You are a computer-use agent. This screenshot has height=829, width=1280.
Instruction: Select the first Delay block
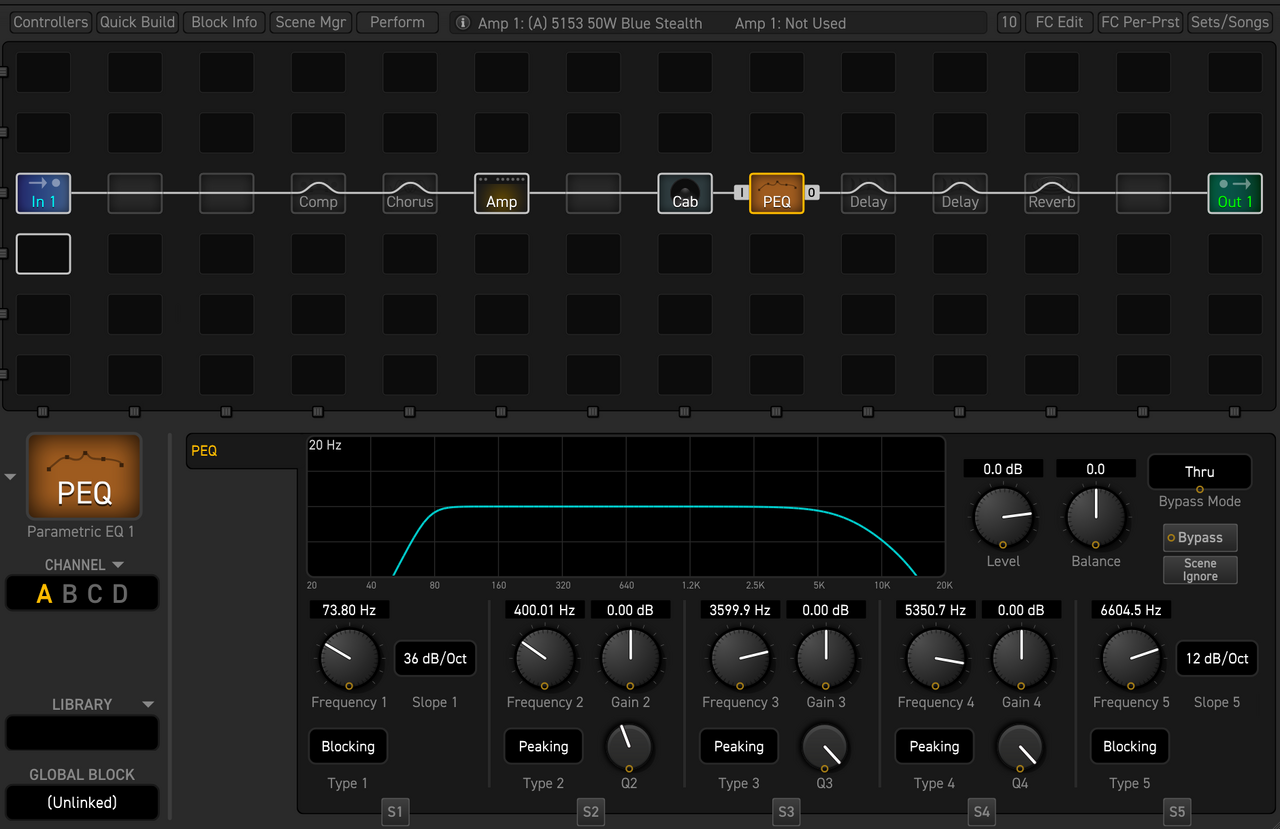(x=868, y=193)
